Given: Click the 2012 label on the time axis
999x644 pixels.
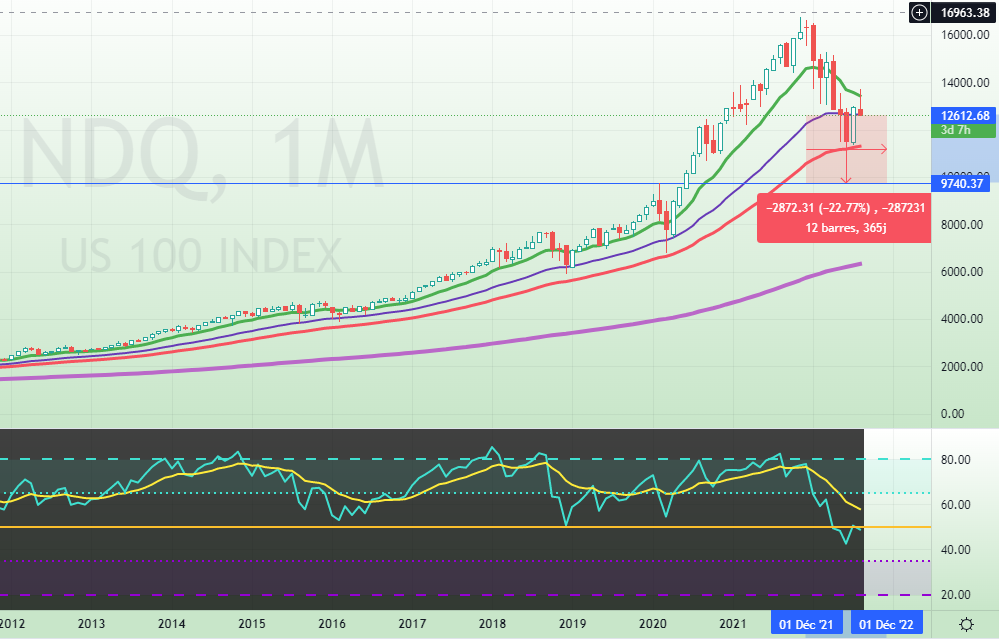Looking at the screenshot, I should [12, 624].
